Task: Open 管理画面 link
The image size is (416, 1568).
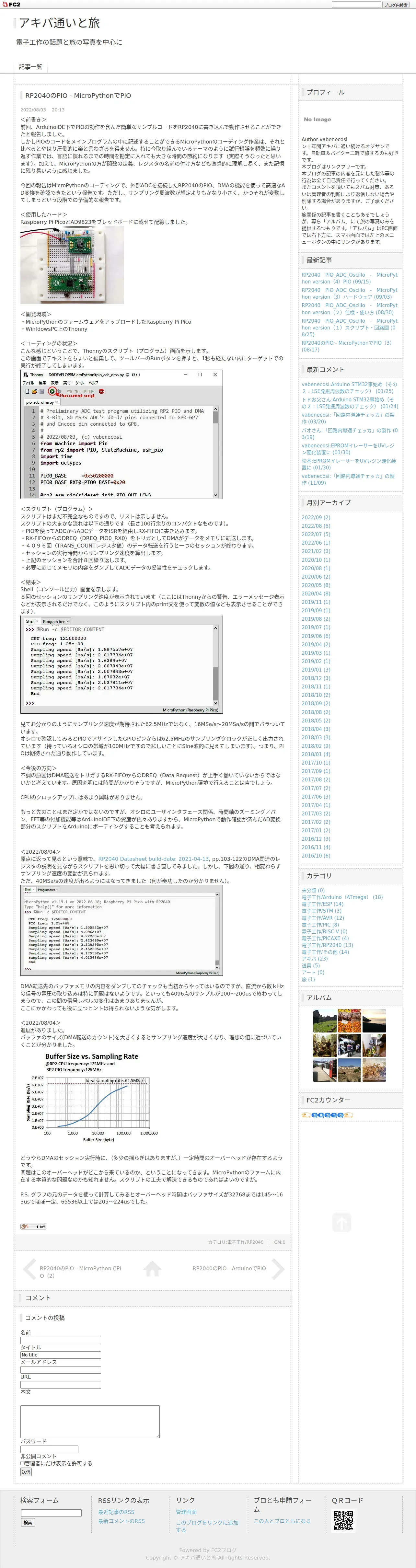Action: coord(186,1512)
